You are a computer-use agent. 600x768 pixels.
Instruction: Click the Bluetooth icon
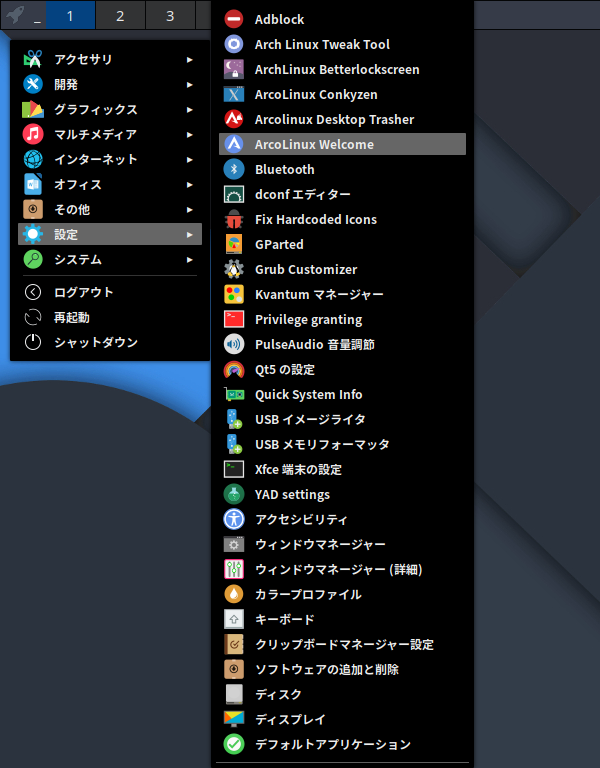tap(234, 169)
